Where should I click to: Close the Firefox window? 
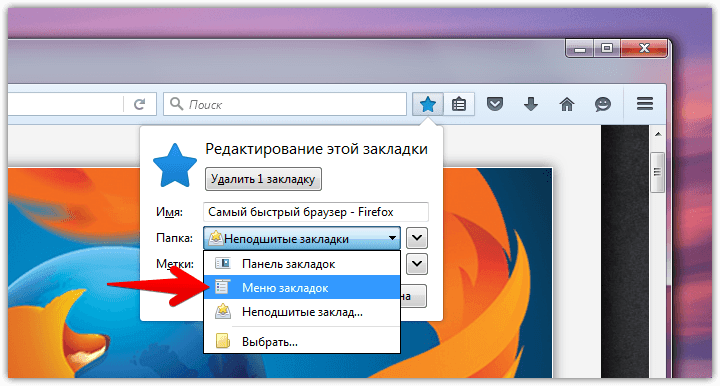[x=644, y=48]
